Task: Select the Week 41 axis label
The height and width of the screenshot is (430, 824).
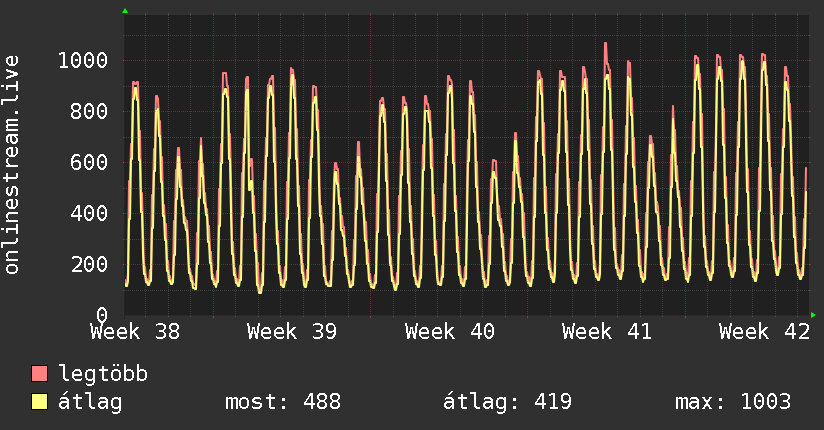Action: coord(607,332)
